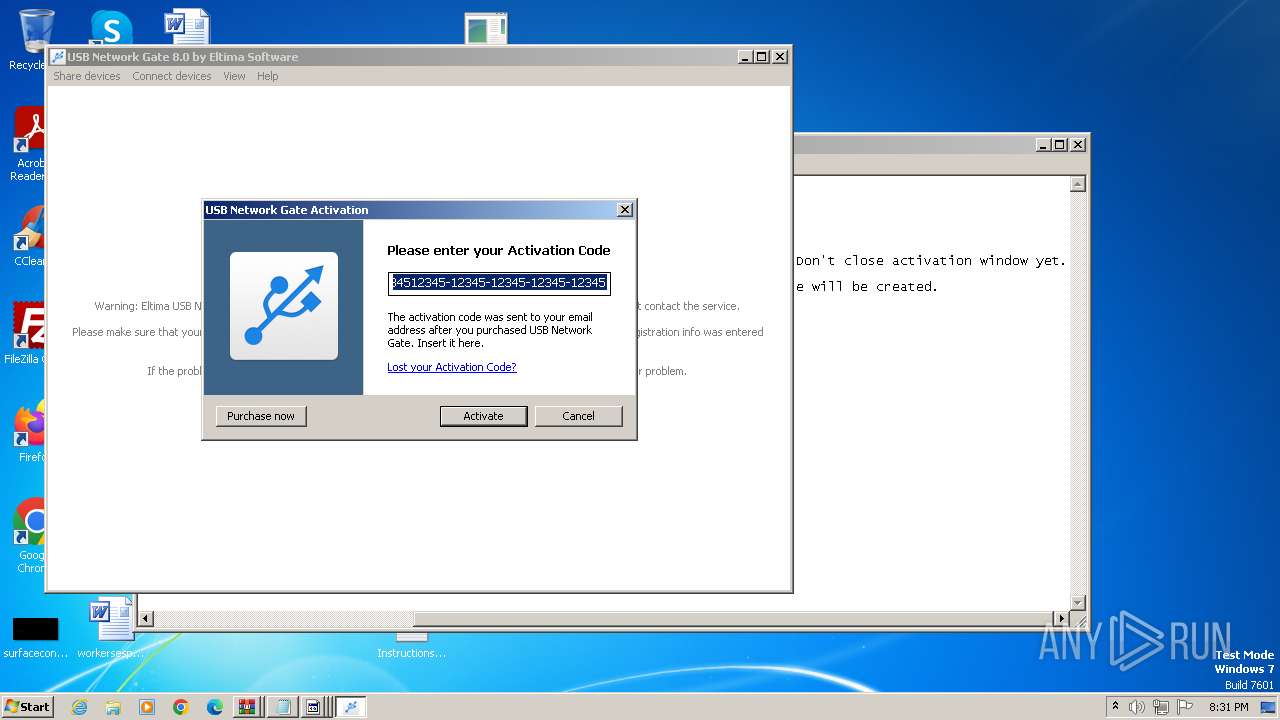
Task: Open the Connect devices menu
Action: tap(172, 76)
